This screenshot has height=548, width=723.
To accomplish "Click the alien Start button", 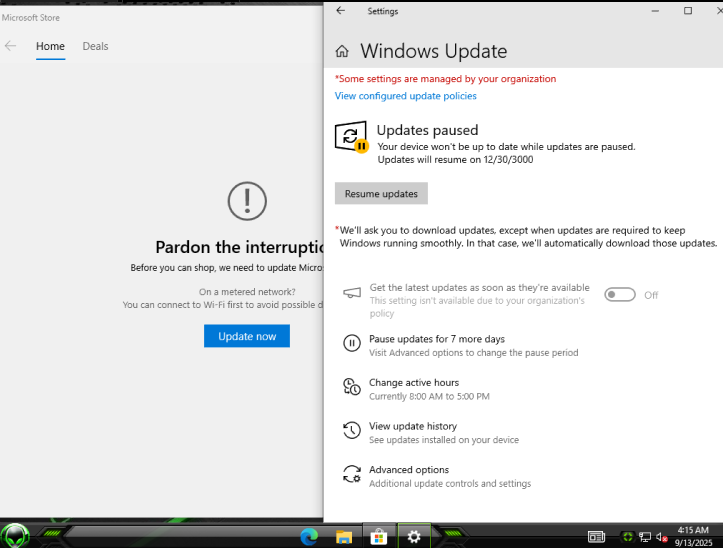I will (15, 536).
